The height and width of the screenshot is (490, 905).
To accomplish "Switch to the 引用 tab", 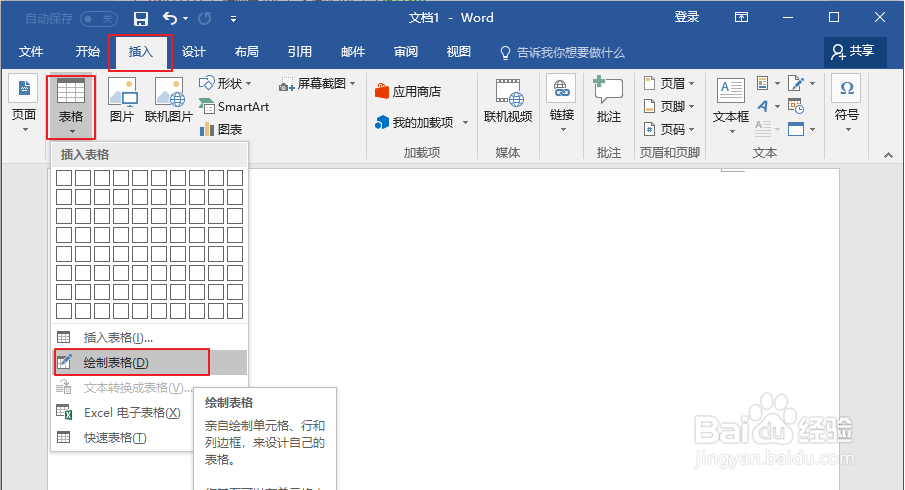I will (300, 52).
